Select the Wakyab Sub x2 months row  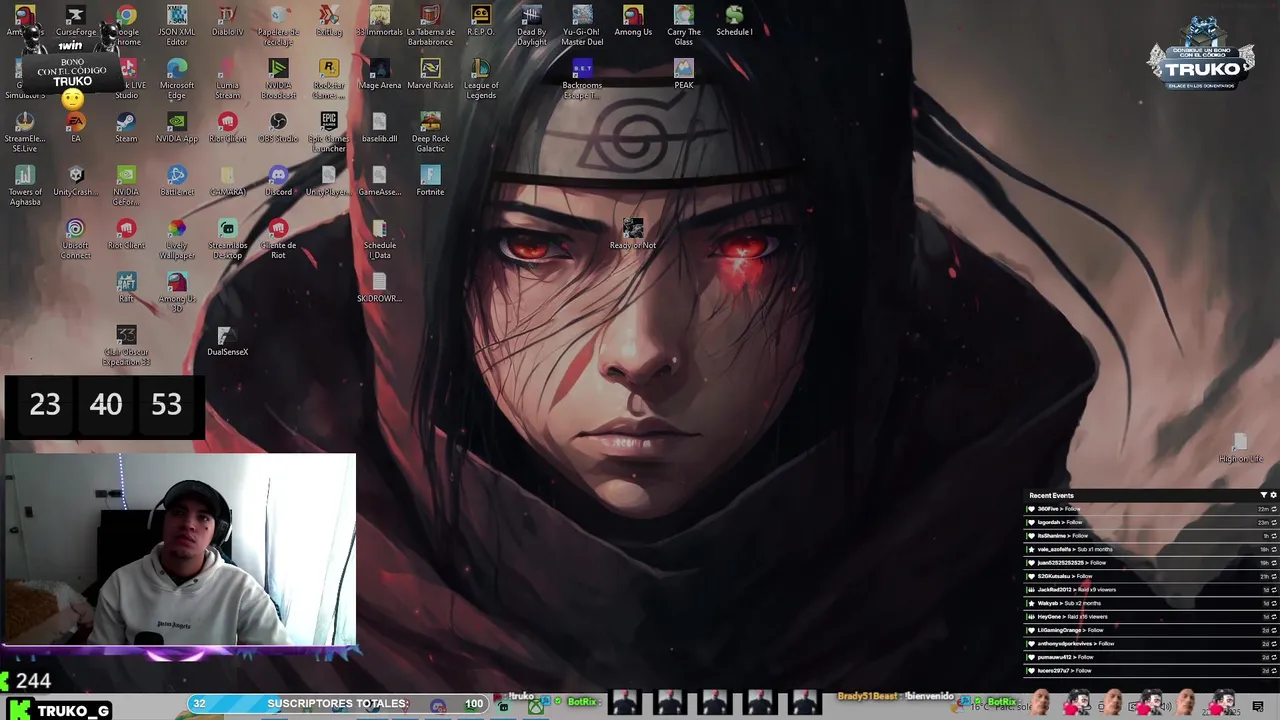click(1152, 603)
